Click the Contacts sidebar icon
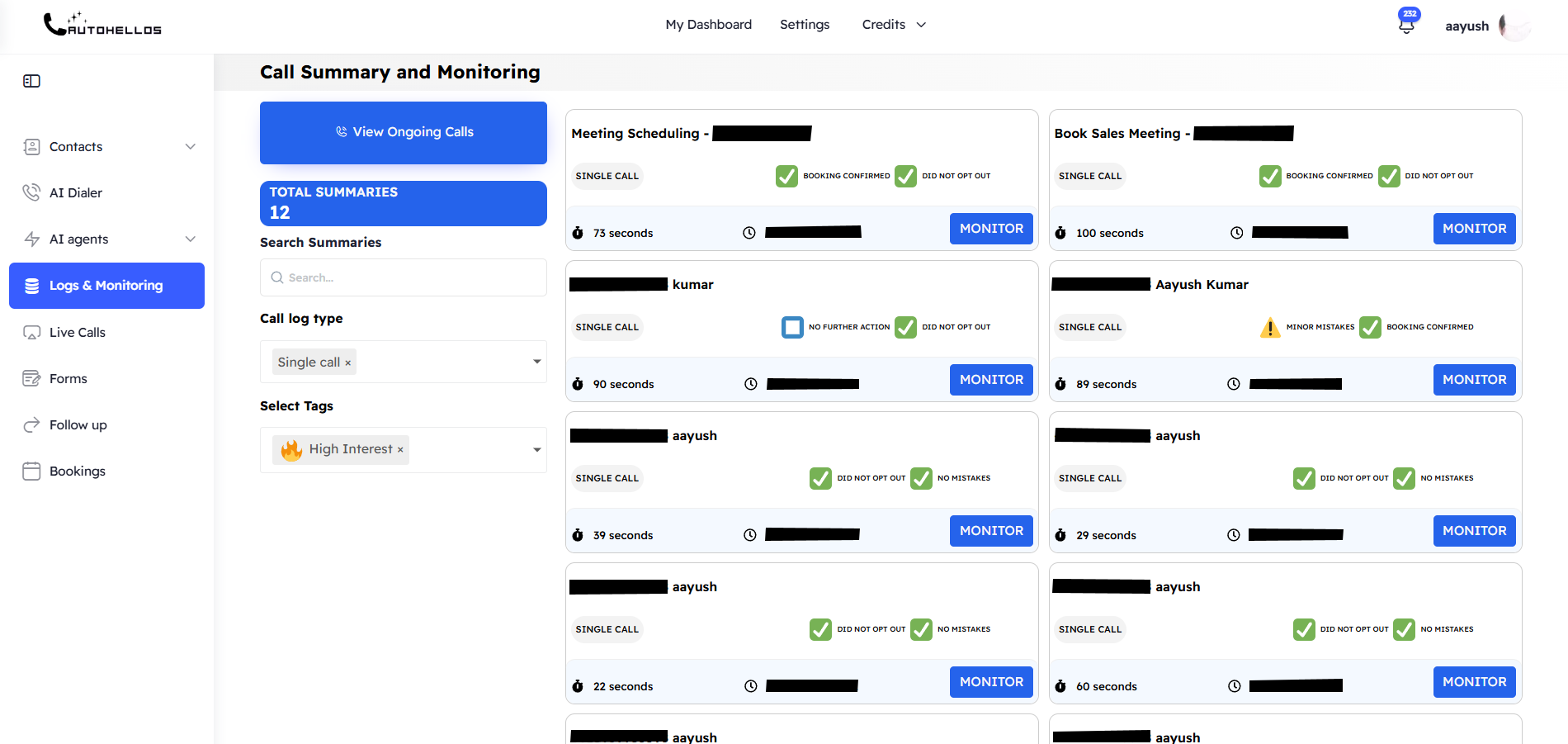Screen dimensions: 1568x744 [x=31, y=147]
